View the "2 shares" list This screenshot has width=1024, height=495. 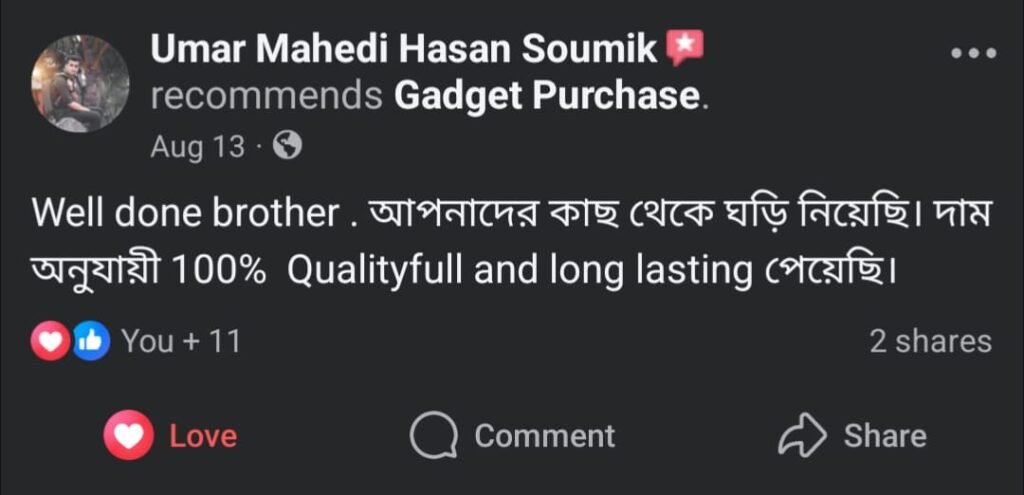[x=930, y=342]
